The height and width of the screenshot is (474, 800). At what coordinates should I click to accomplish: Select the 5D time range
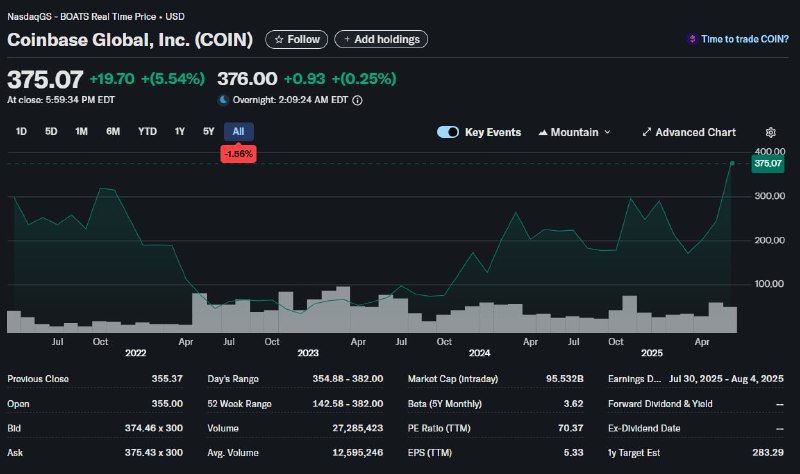click(x=51, y=132)
